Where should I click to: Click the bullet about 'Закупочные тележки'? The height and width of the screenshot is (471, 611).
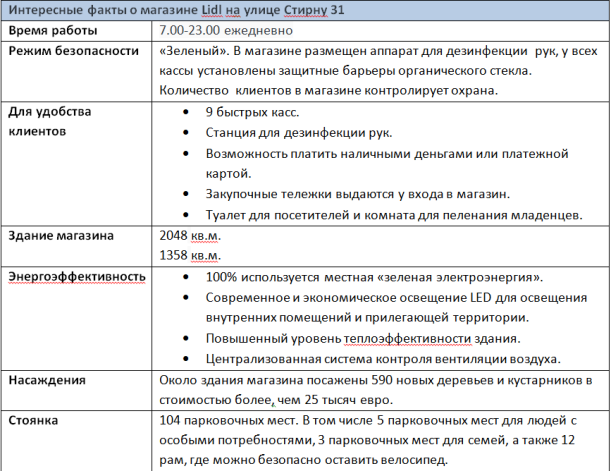click(x=359, y=193)
